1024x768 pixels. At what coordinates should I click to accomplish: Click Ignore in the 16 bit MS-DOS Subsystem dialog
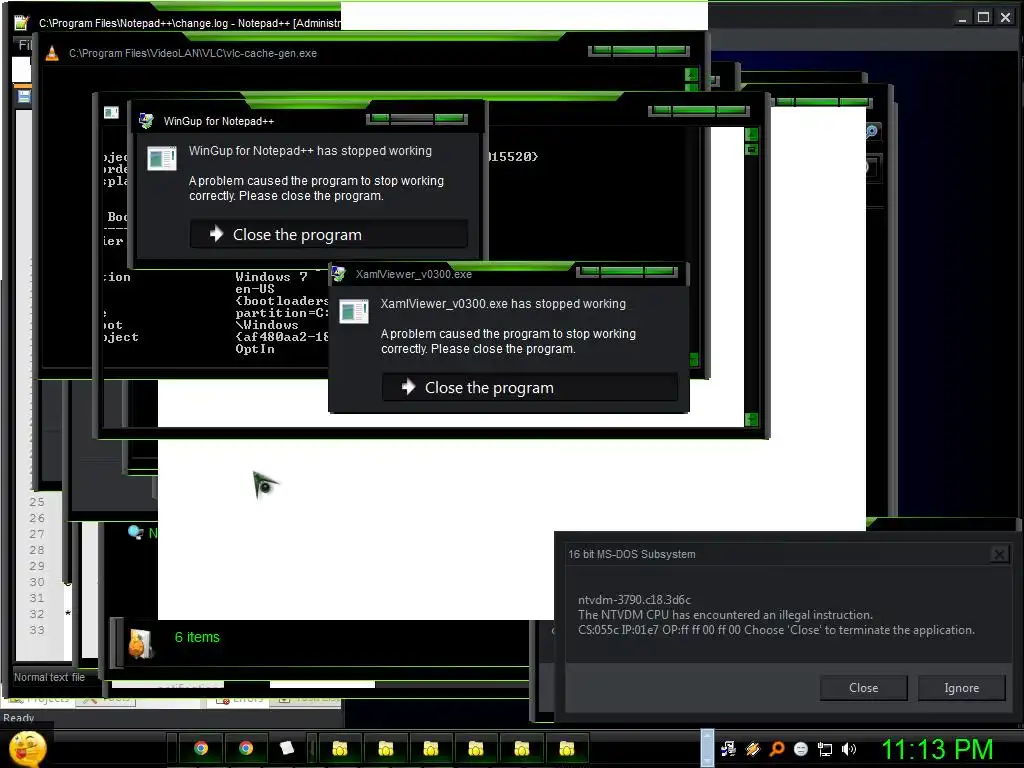coord(961,688)
